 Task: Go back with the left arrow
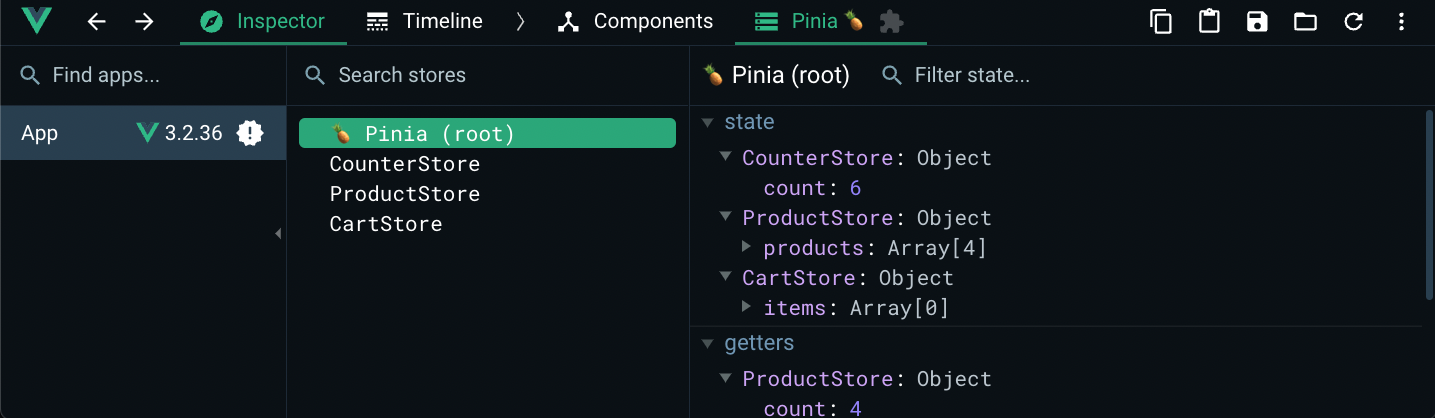96,21
